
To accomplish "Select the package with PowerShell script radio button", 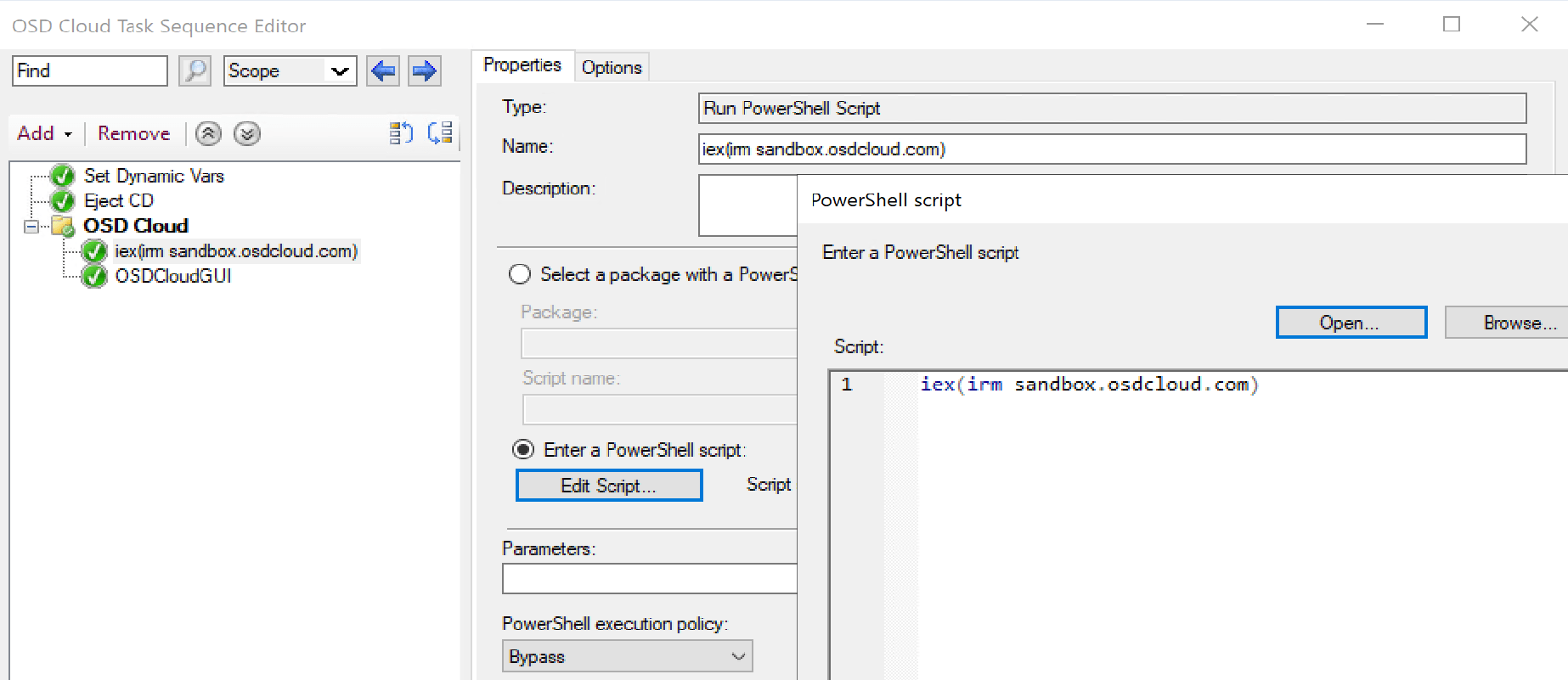I will click(x=520, y=274).
